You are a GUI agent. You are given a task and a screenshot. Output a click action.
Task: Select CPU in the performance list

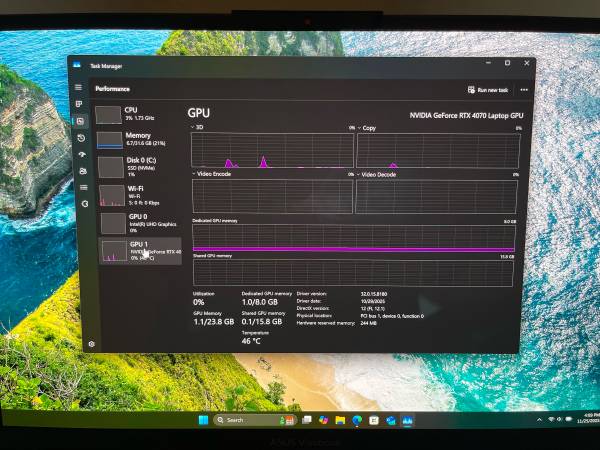138,115
